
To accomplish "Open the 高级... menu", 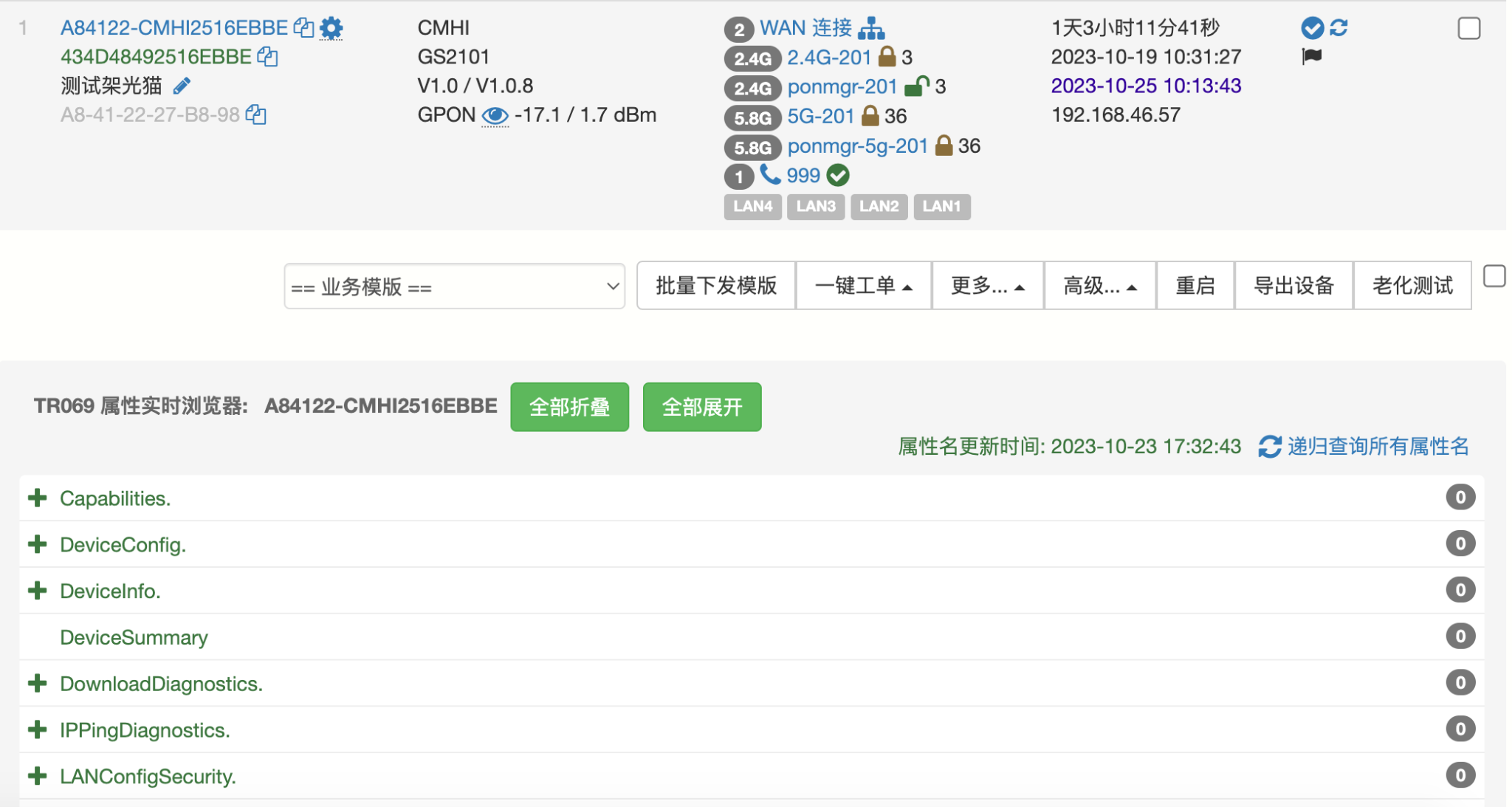I will (1099, 286).
